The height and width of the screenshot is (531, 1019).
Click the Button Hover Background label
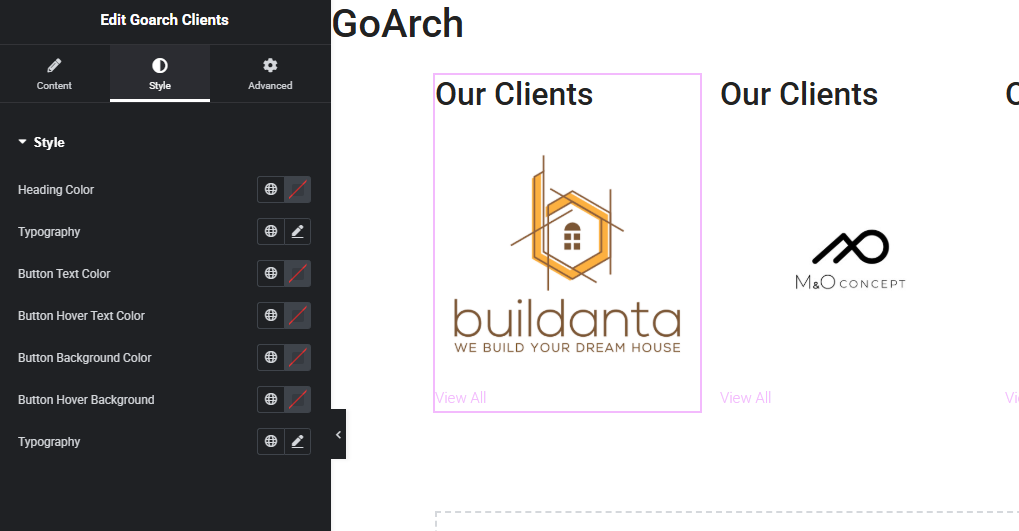[x=86, y=400]
